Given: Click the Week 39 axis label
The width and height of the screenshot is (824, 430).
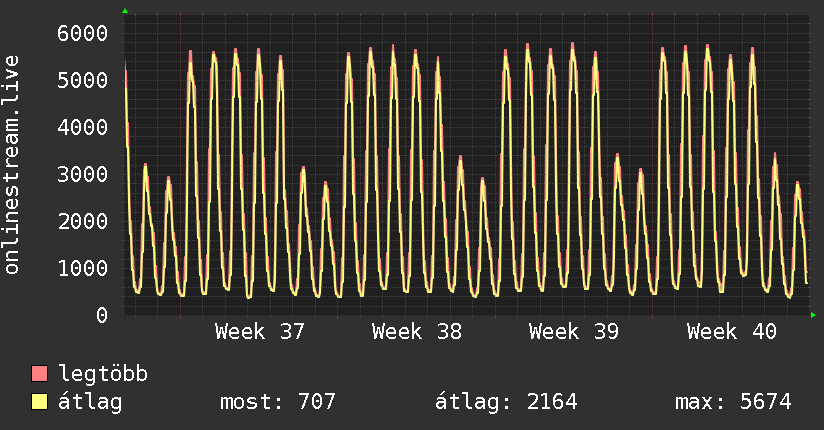Looking at the screenshot, I should 574,332.
